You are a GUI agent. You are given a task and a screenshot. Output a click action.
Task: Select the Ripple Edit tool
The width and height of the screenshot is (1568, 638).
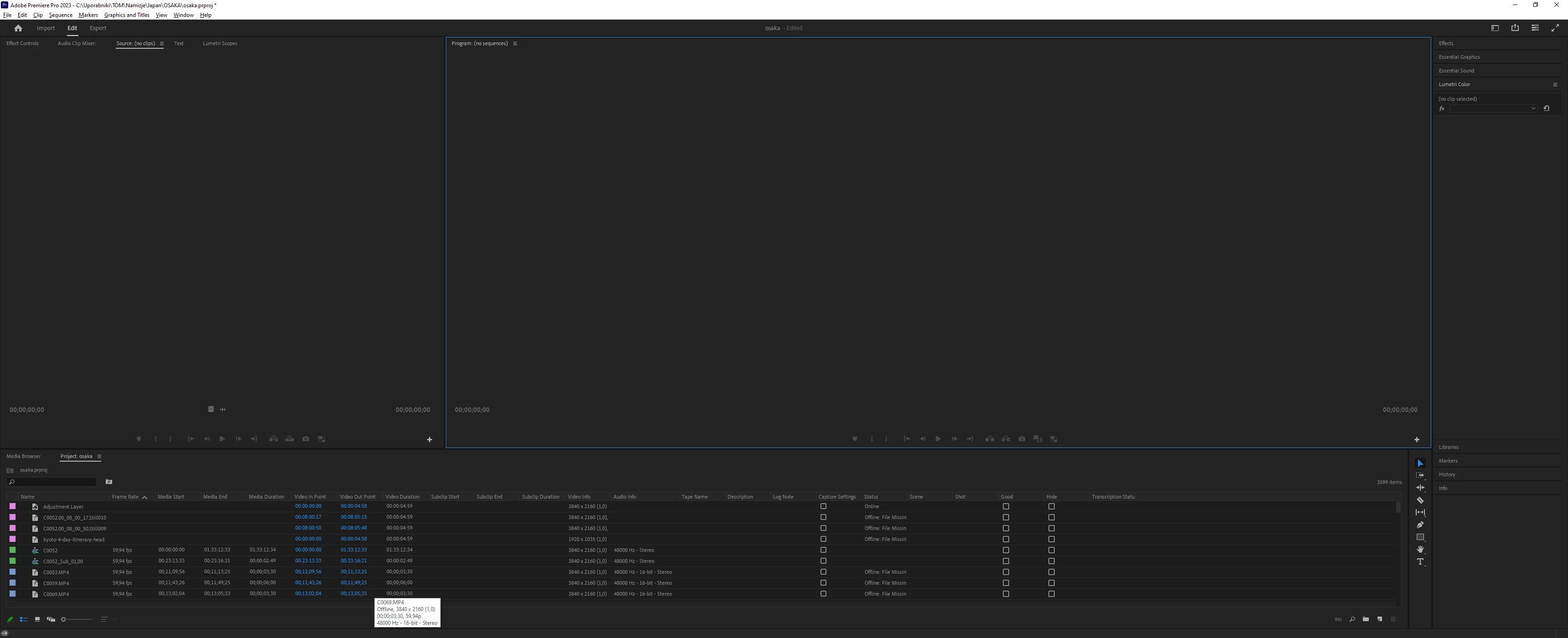(1420, 488)
